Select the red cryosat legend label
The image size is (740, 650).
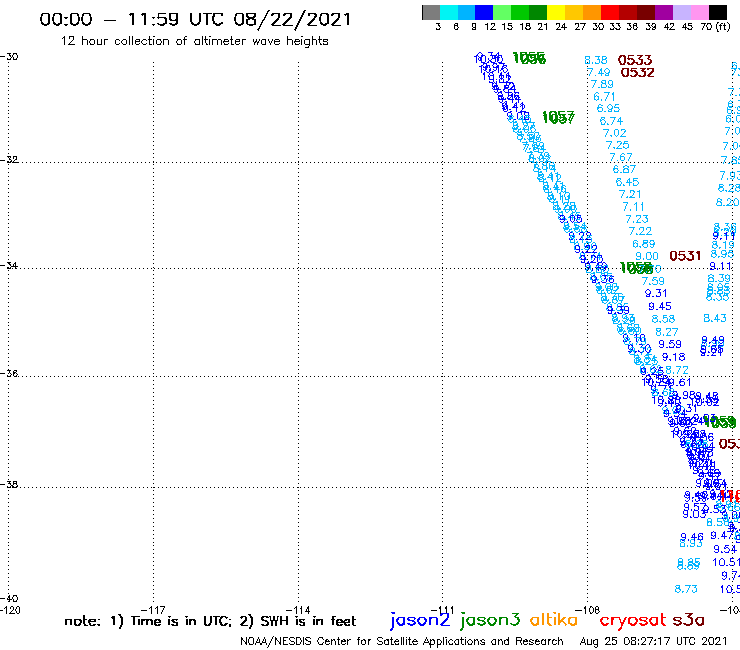pyautogui.click(x=632, y=620)
